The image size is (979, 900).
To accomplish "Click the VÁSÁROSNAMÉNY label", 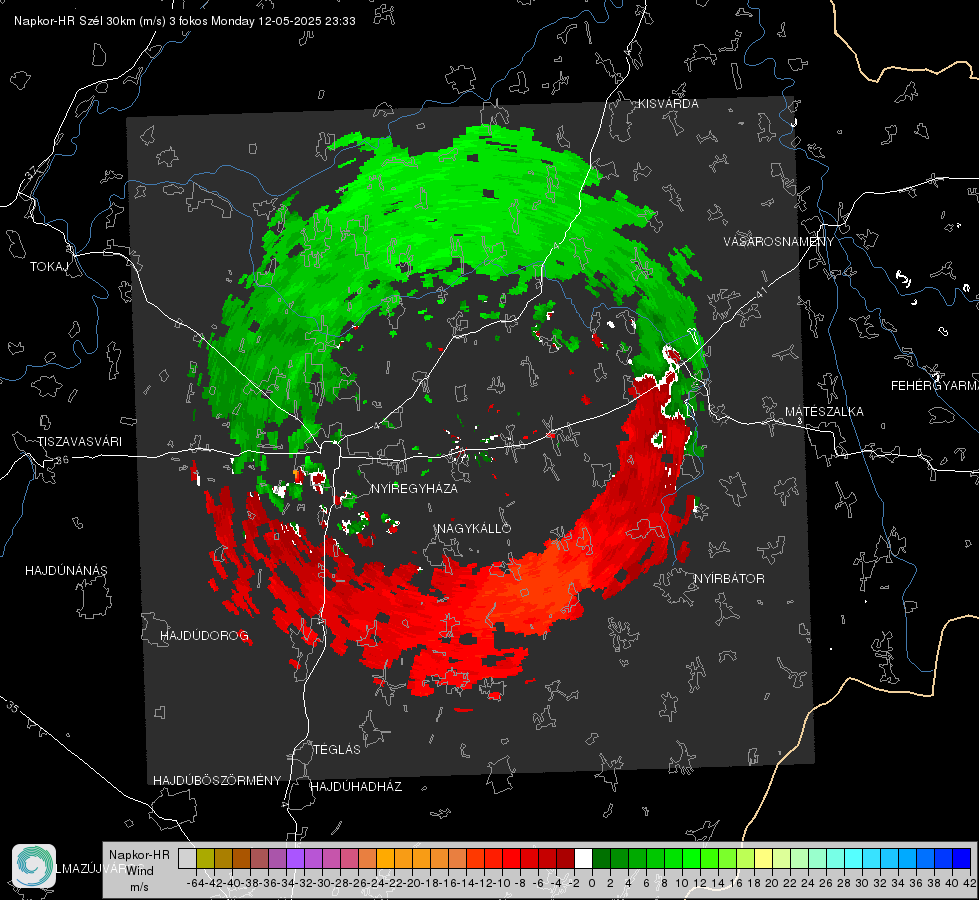I will [x=779, y=242].
